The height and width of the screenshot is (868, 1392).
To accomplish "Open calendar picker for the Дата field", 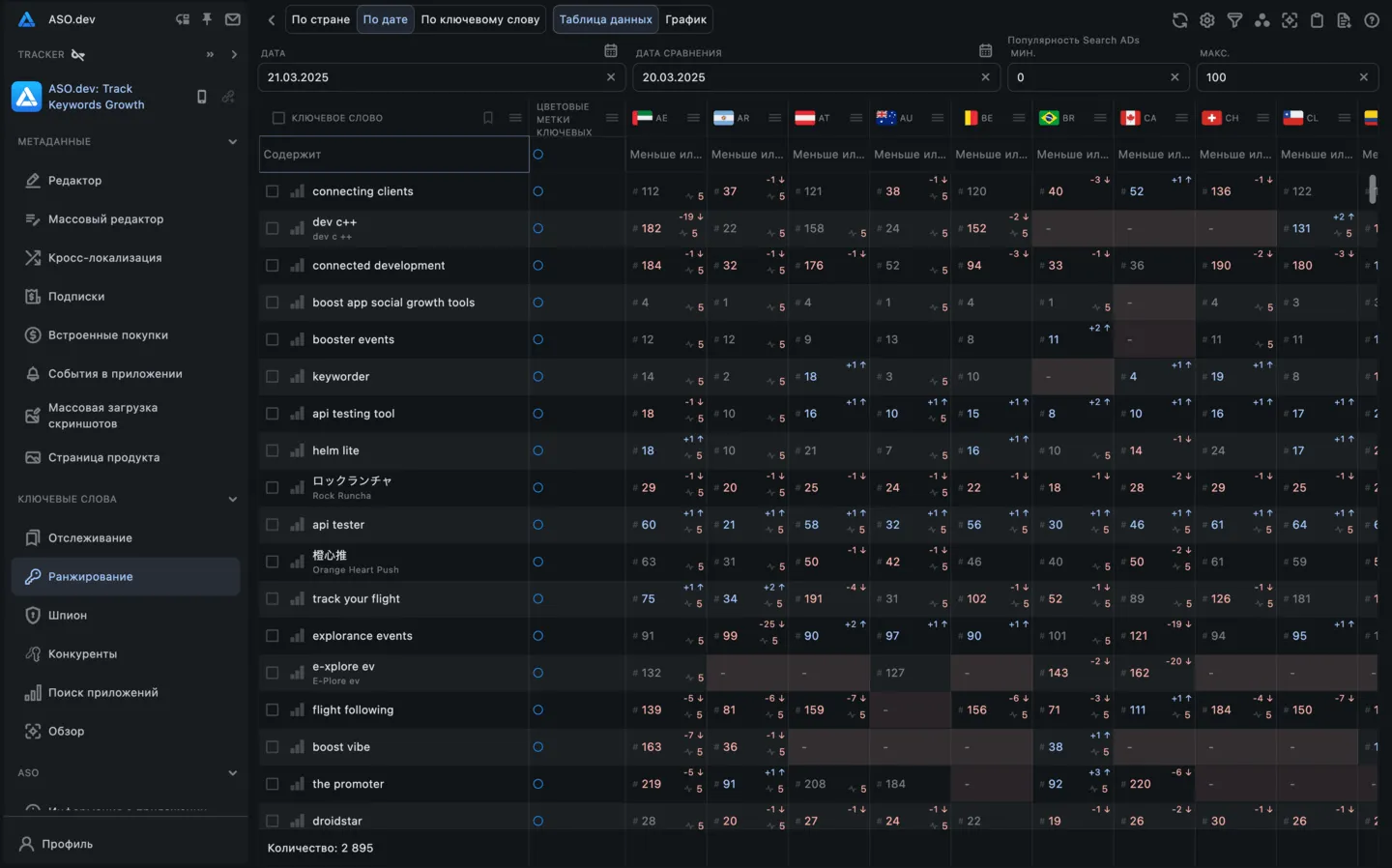I will point(610,51).
